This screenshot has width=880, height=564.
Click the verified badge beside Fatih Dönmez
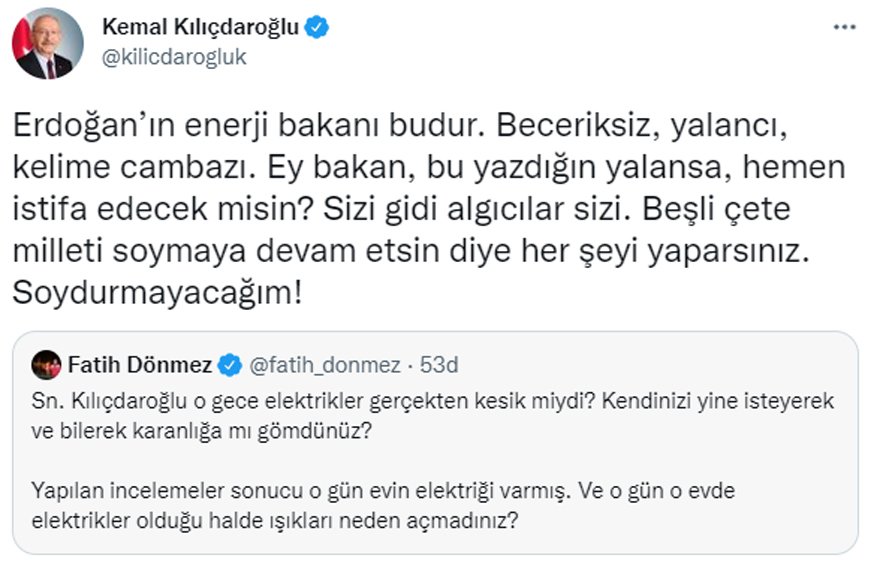tap(229, 365)
